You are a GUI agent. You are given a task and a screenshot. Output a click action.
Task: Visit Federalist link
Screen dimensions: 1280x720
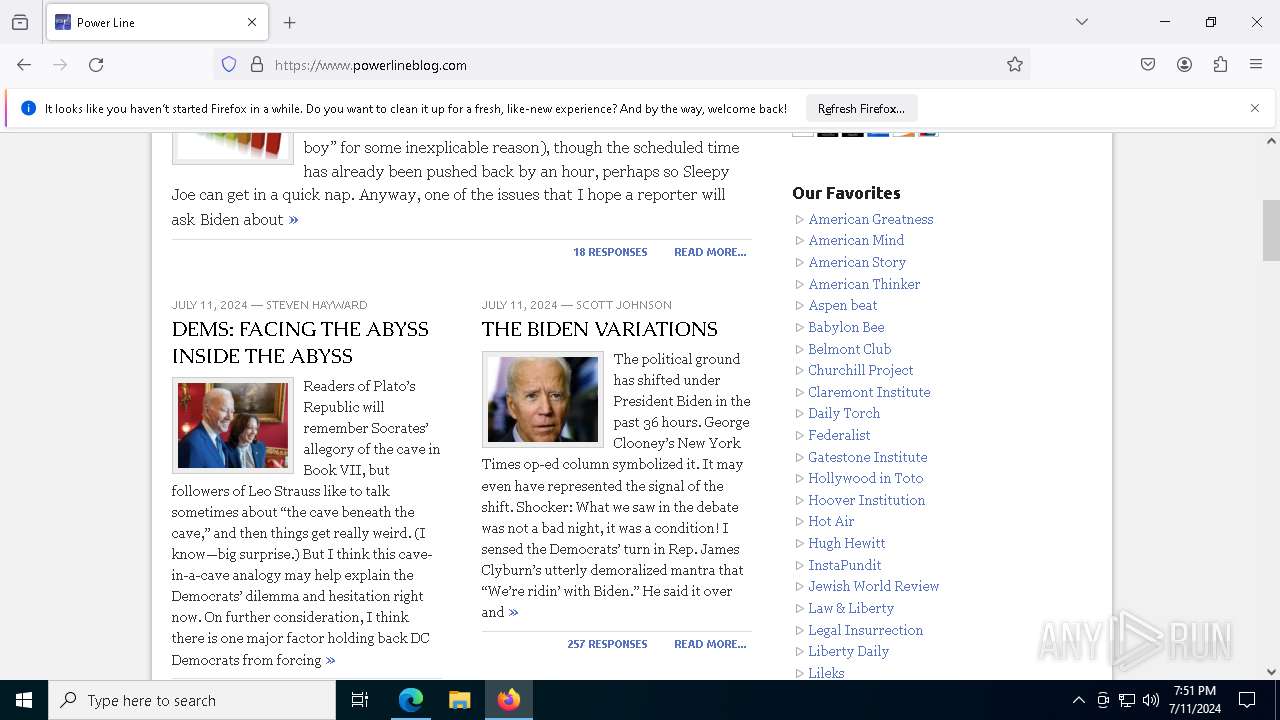[x=839, y=435]
